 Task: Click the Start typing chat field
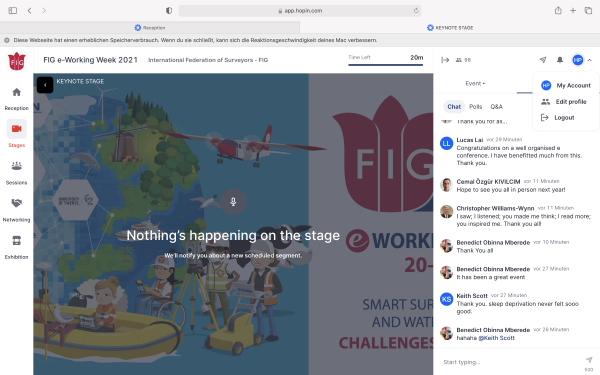tap(511, 362)
